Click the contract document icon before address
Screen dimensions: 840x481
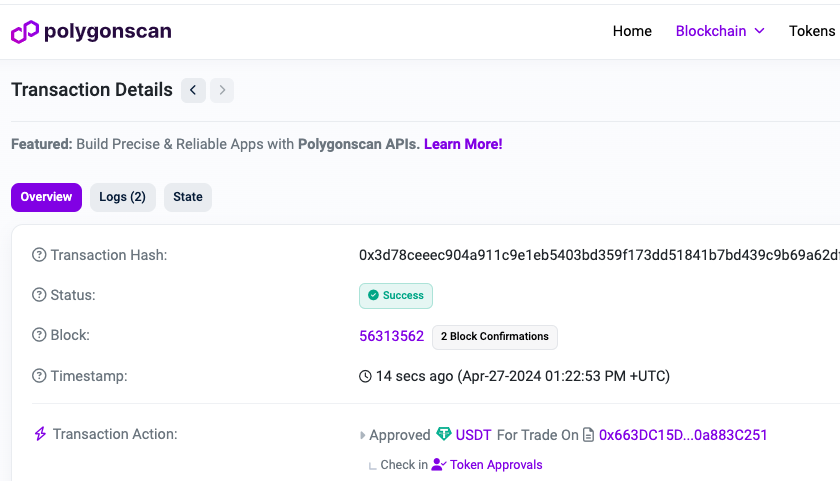tap(588, 435)
